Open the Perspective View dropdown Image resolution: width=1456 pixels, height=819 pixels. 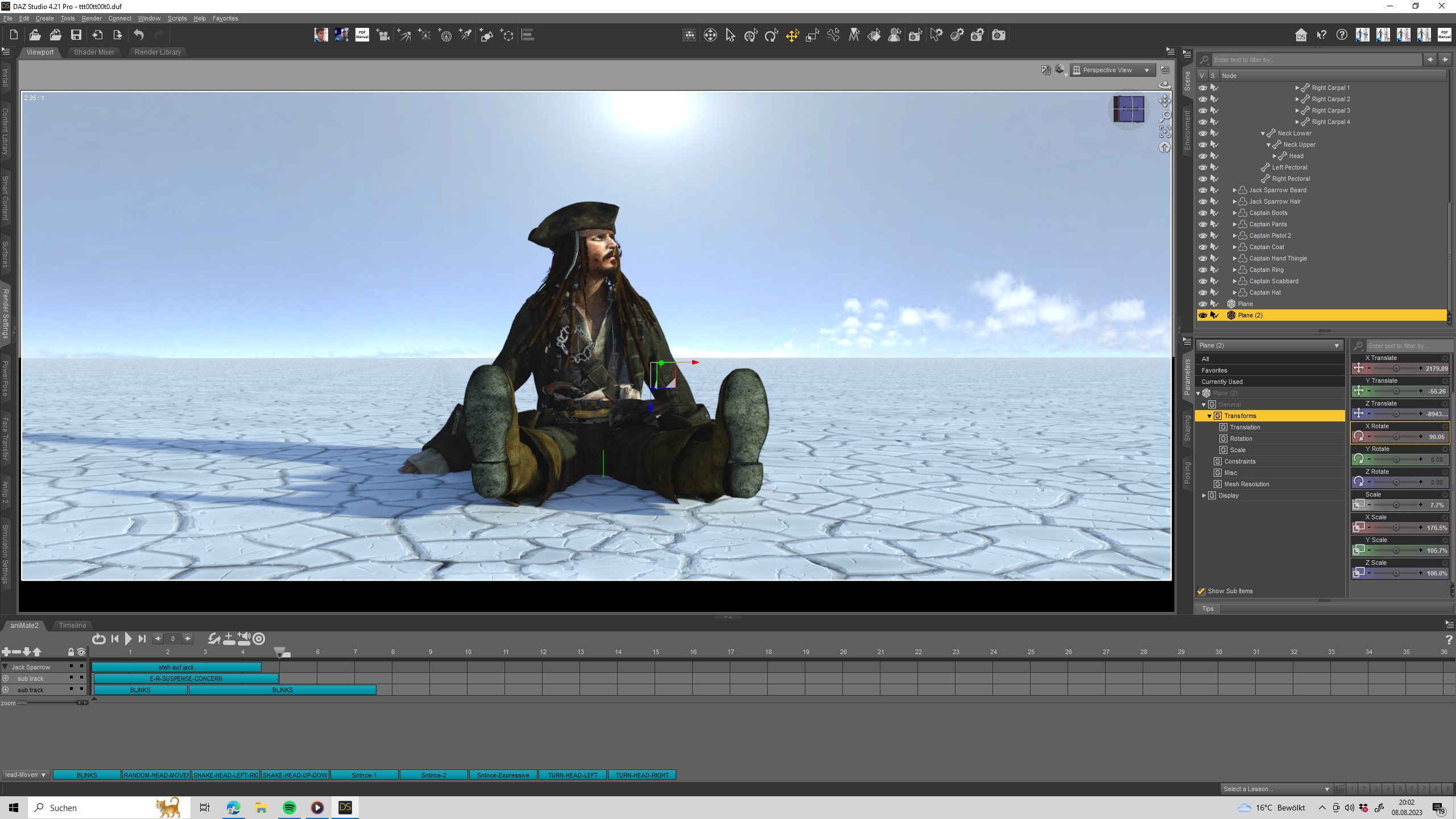(x=1112, y=70)
